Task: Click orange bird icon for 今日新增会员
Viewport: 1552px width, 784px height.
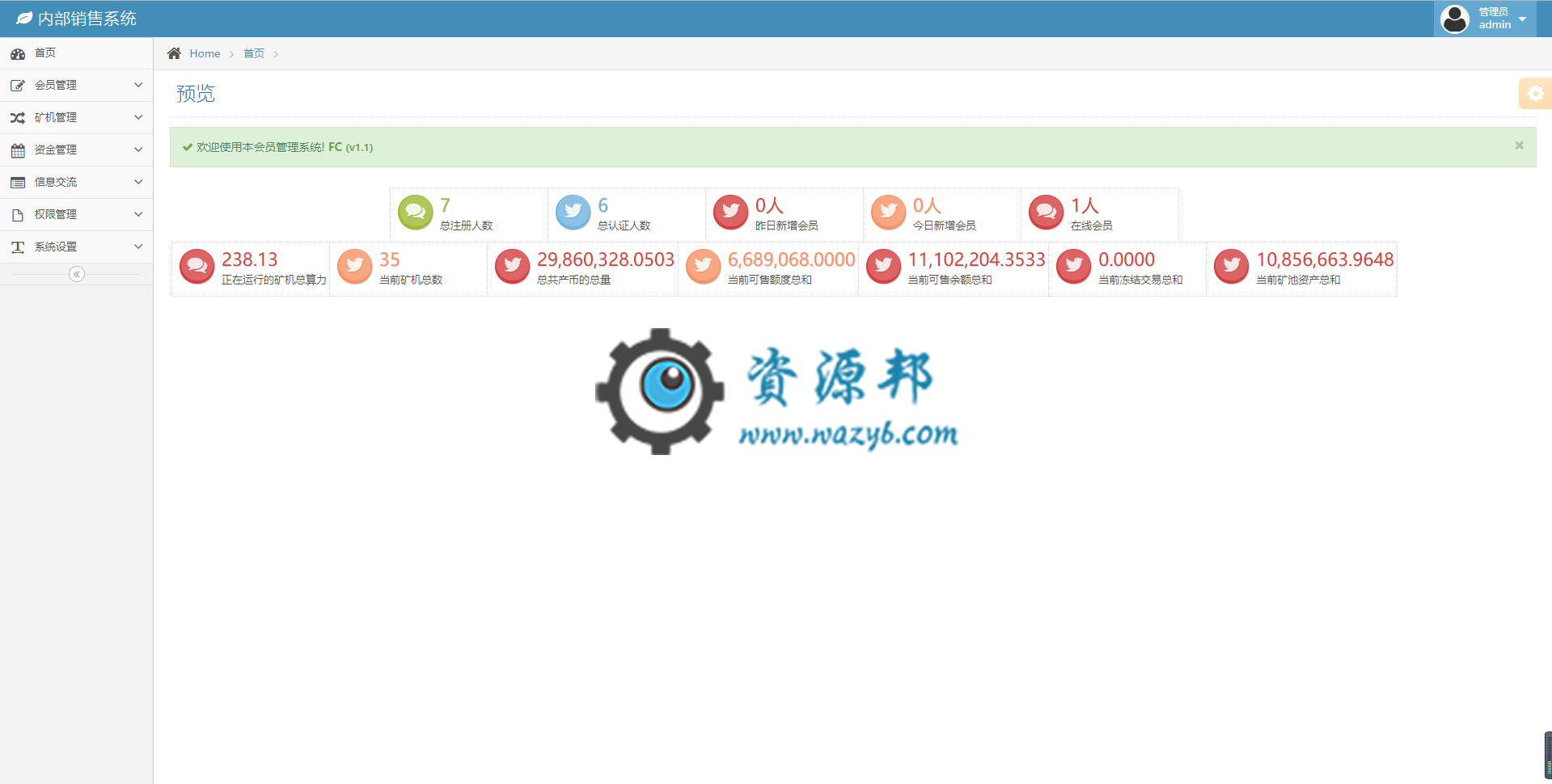Action: pos(889,213)
